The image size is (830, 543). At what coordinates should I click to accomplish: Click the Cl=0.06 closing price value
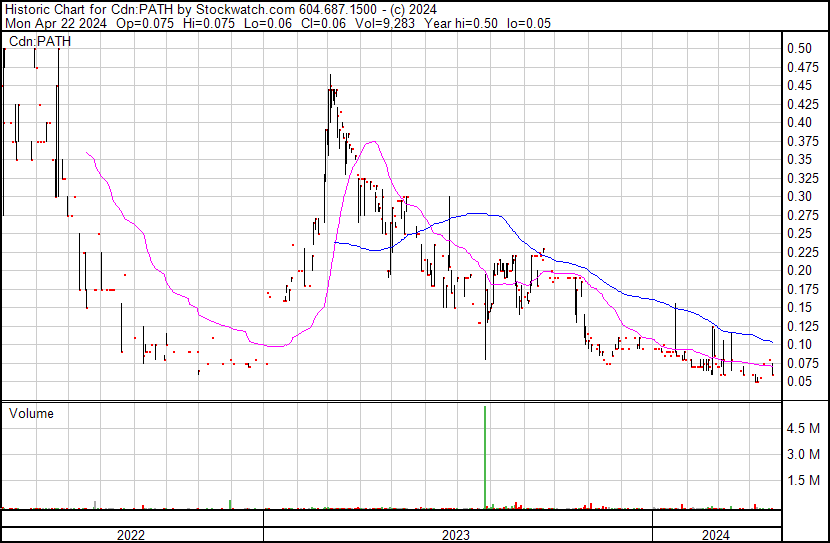323,22
